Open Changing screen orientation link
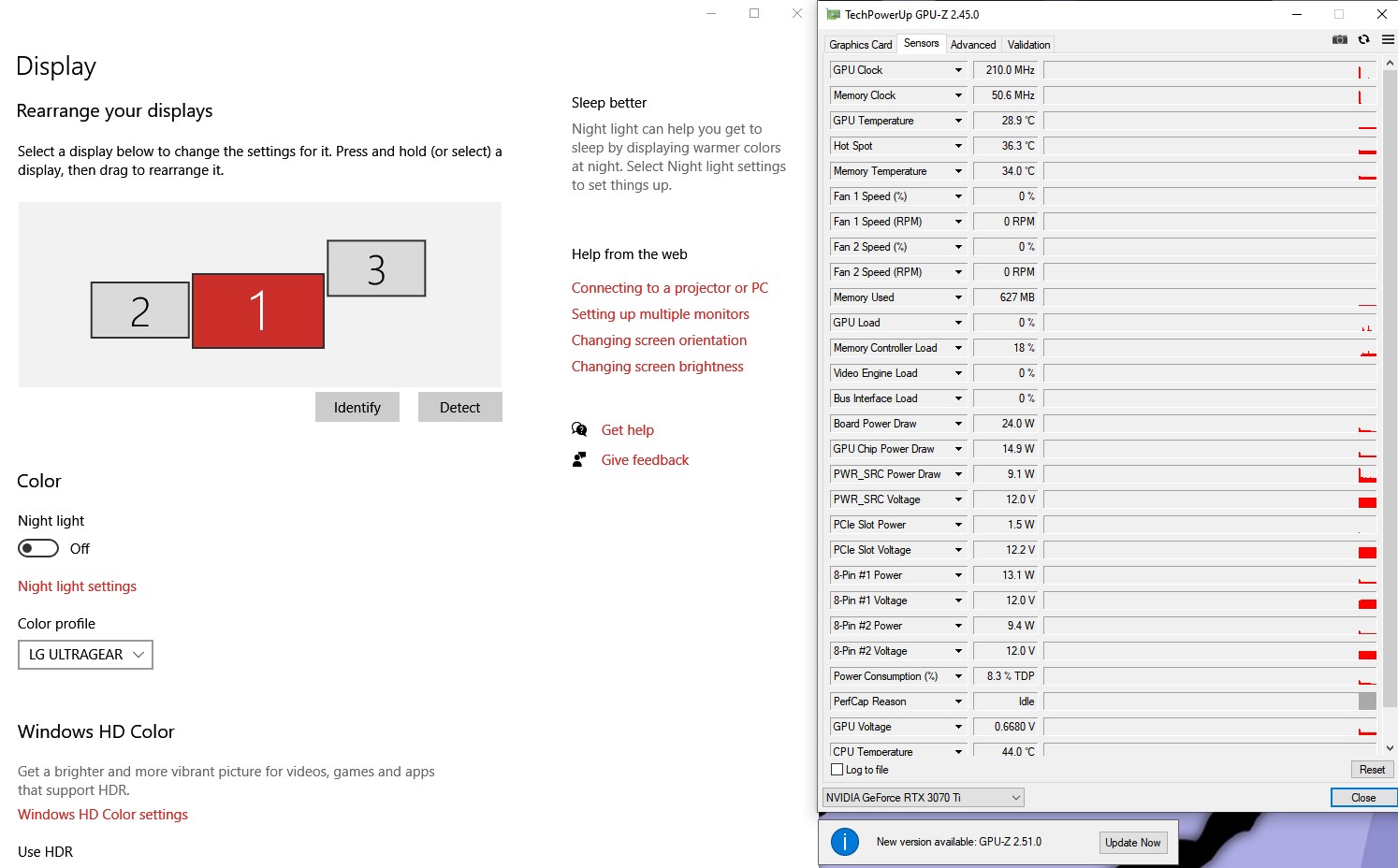 pos(659,340)
